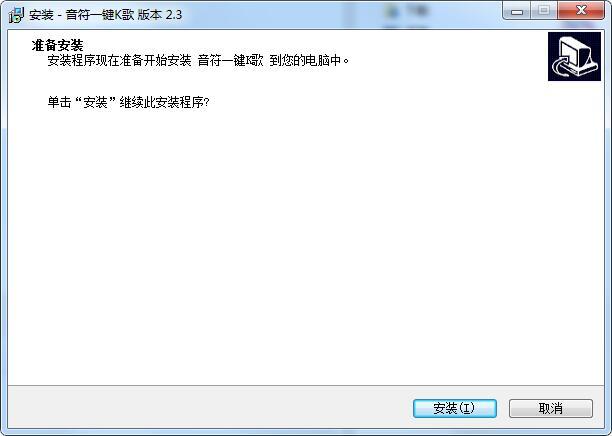
Task: Click the line 单击"安装"继续此安装程序?
Action: click(128, 102)
